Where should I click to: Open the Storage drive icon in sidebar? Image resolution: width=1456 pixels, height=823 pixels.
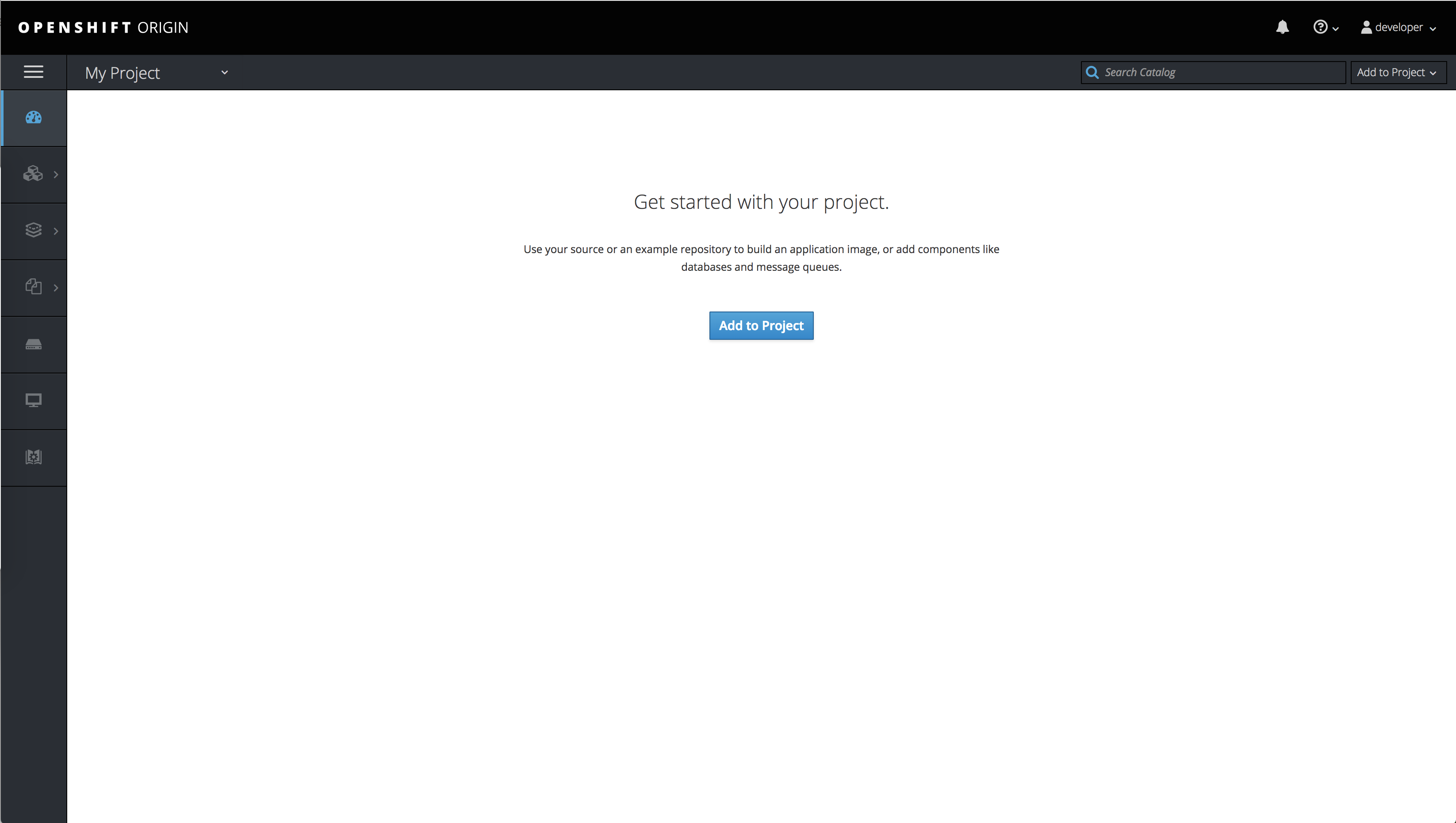tap(33, 344)
